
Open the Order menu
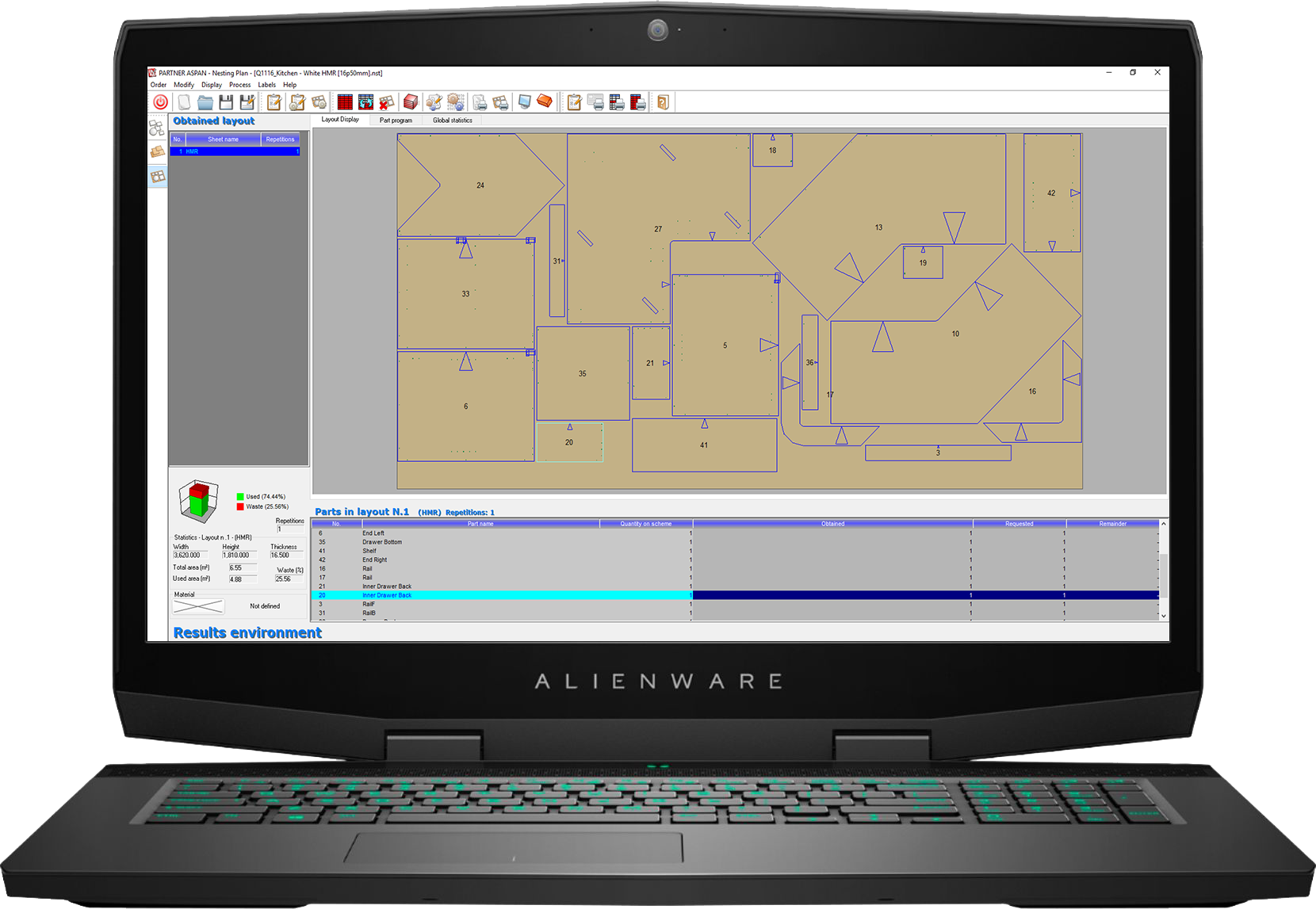159,85
